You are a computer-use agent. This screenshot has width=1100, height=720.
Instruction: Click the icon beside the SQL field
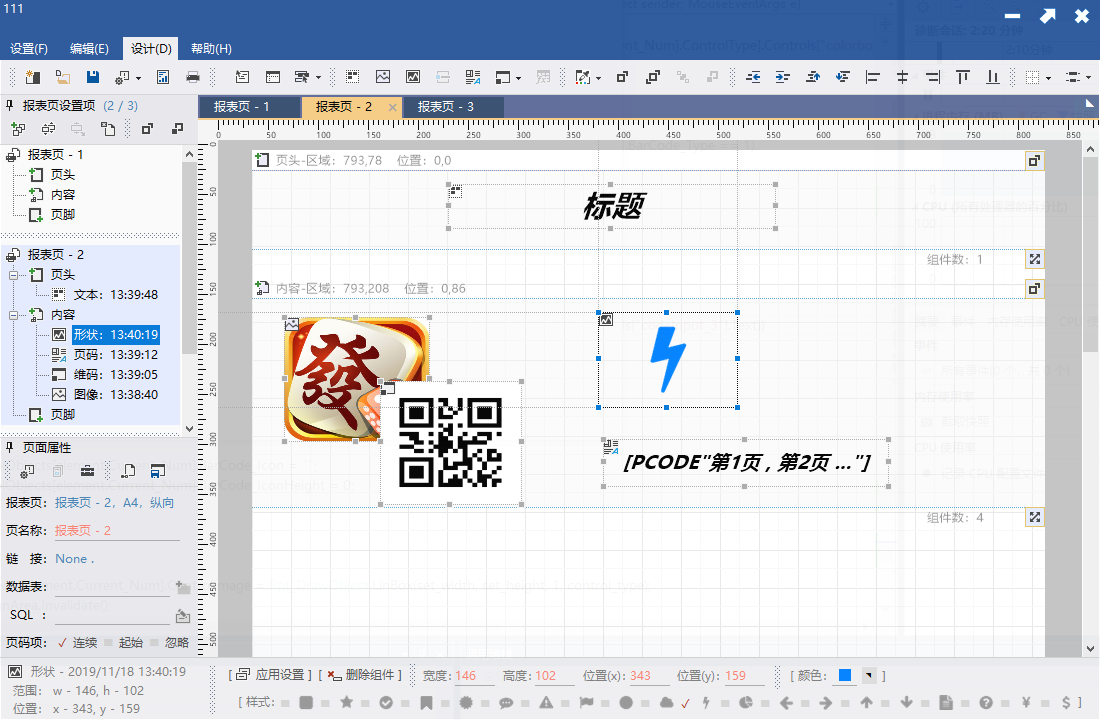click(x=182, y=615)
